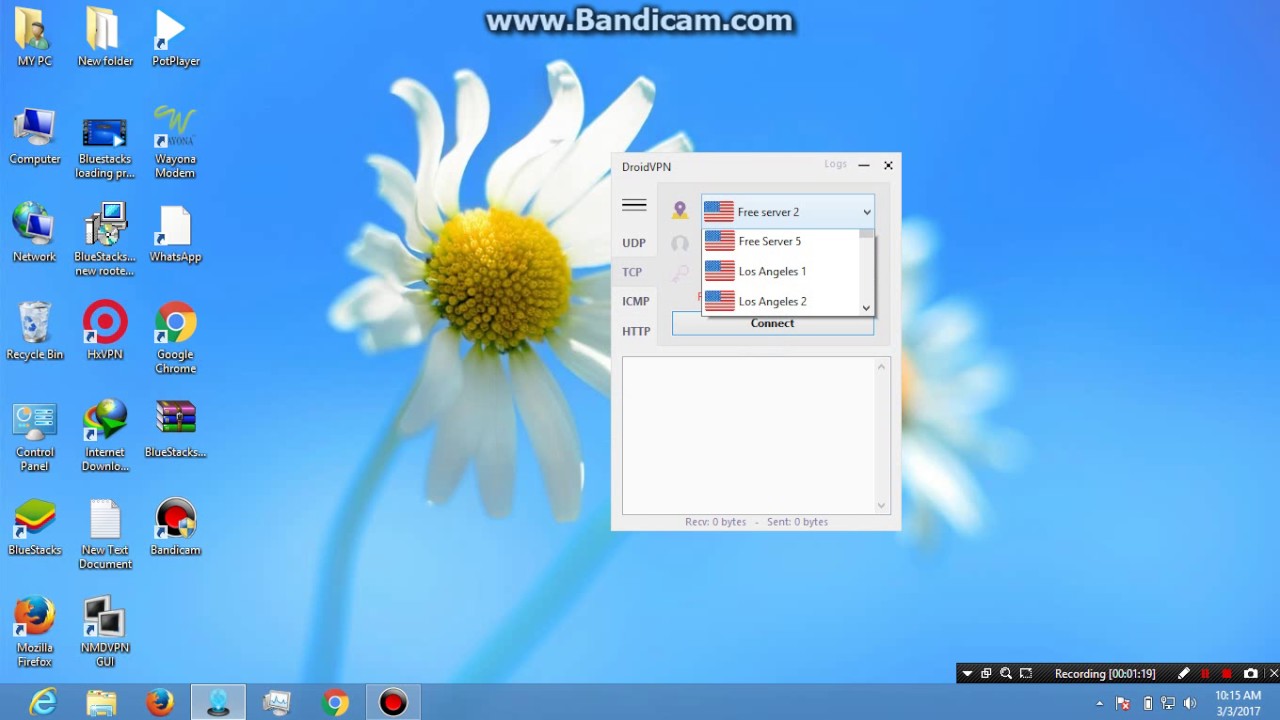Take a screenshot with Bandicam camera icon
Screen dimensions: 1280x720
[x=1250, y=674]
